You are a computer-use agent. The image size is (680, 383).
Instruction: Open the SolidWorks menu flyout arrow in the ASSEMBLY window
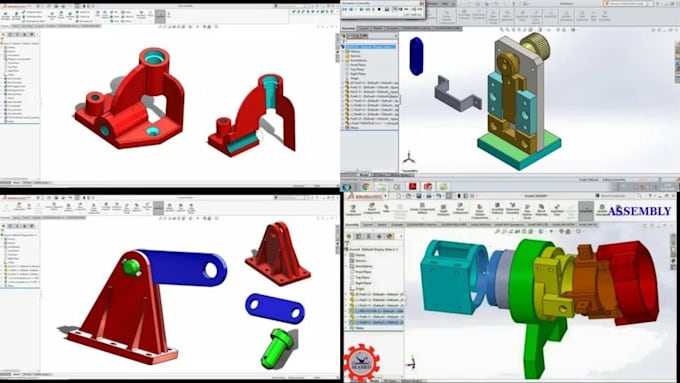386,196
